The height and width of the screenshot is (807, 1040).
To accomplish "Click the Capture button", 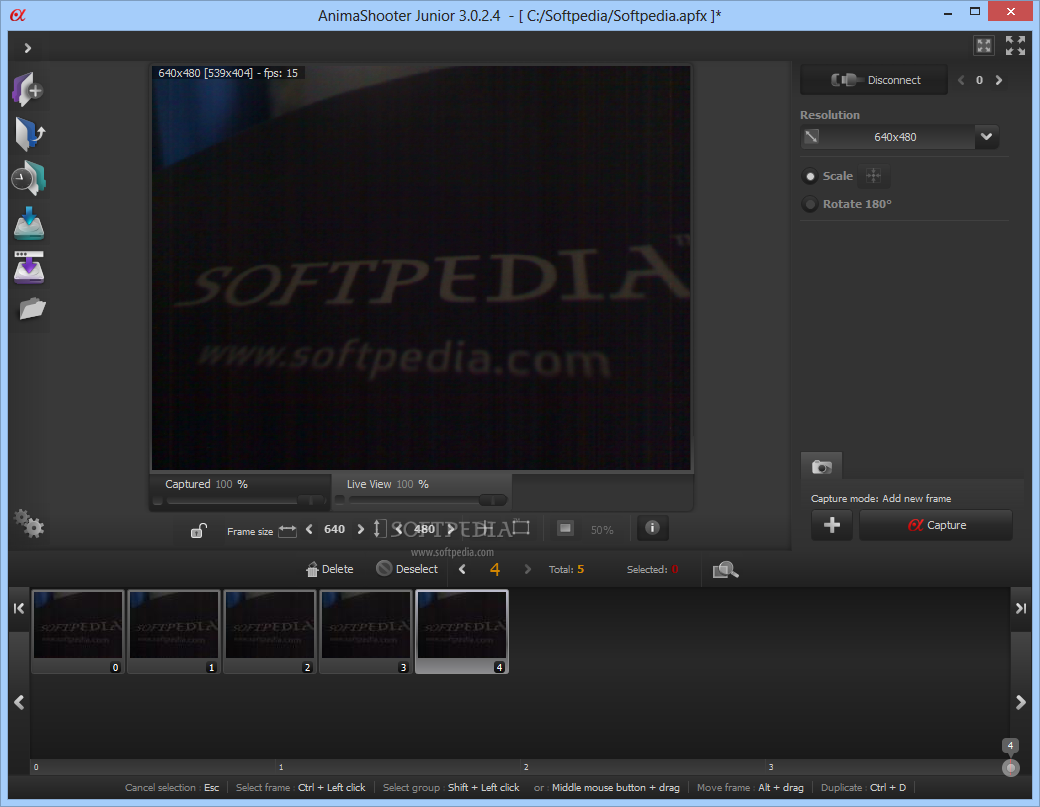I will pyautogui.click(x=935, y=525).
